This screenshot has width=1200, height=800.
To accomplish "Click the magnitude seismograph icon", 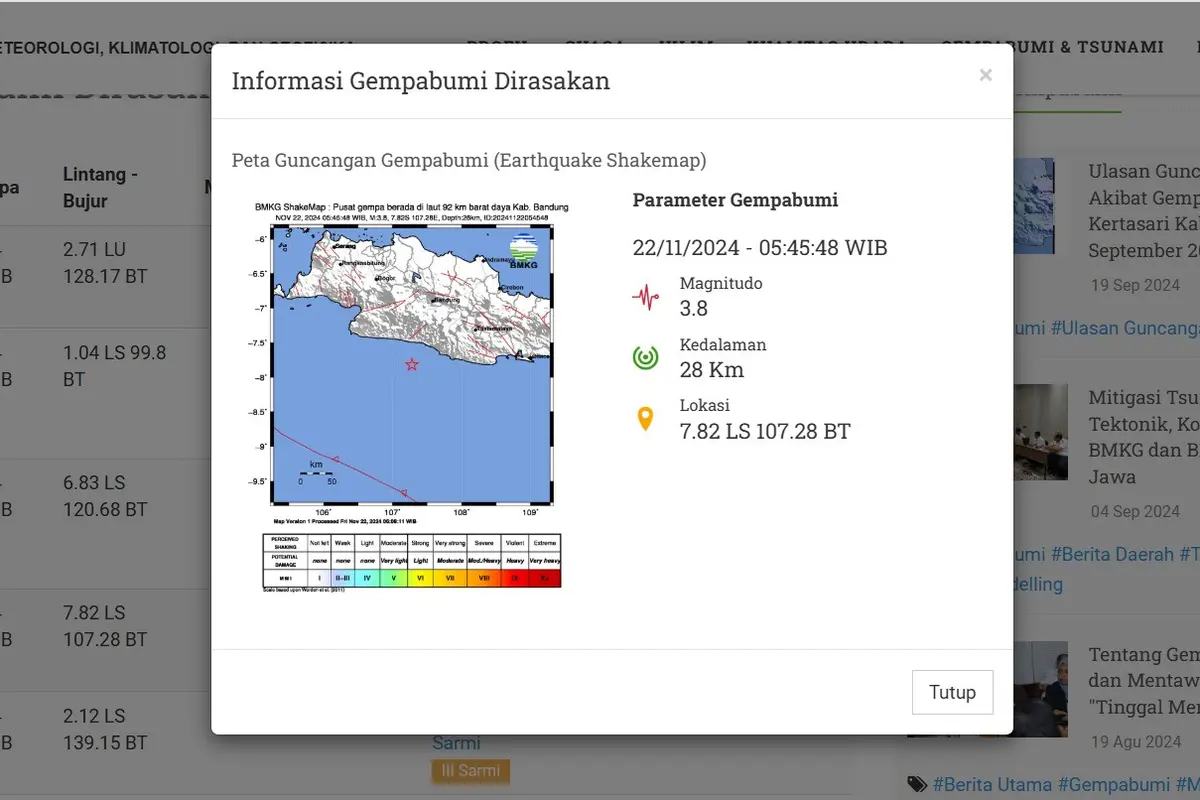I will point(646,297).
